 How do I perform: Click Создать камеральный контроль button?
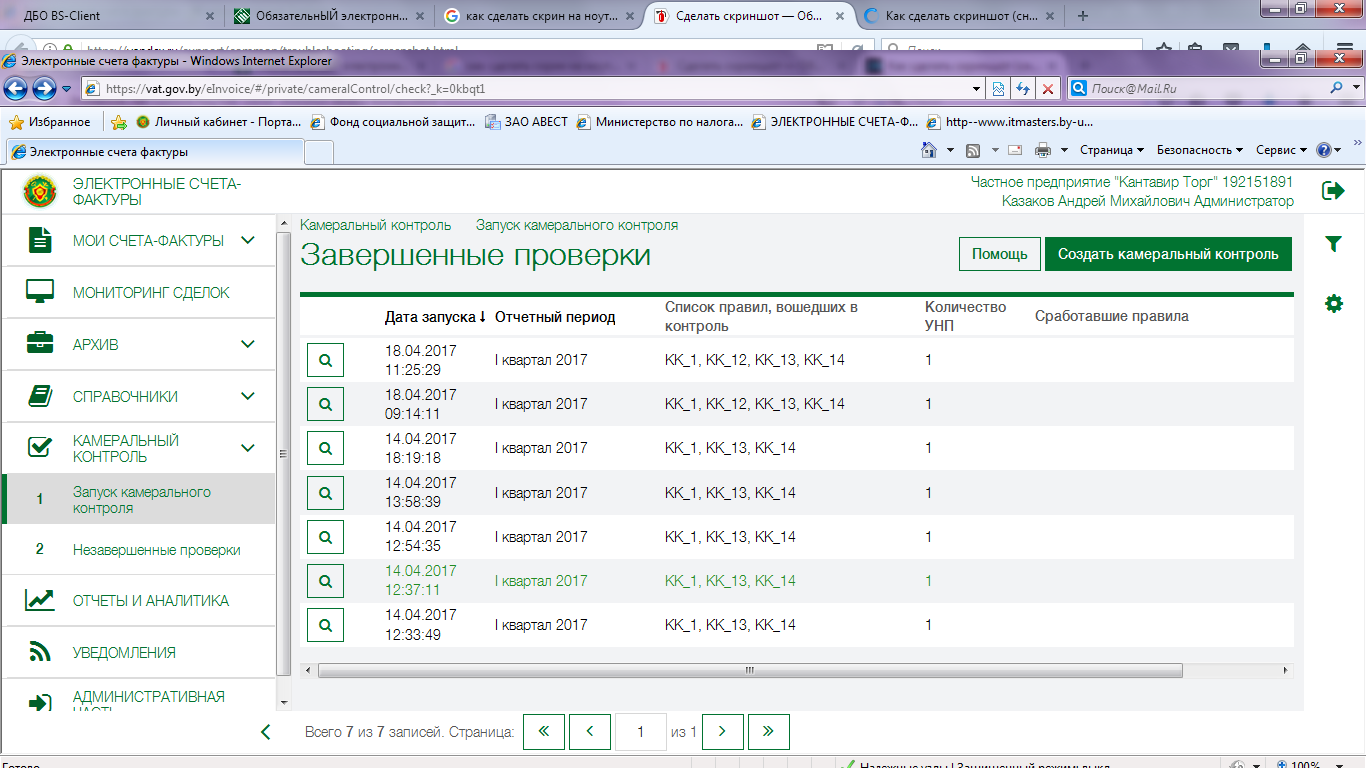coord(1168,254)
